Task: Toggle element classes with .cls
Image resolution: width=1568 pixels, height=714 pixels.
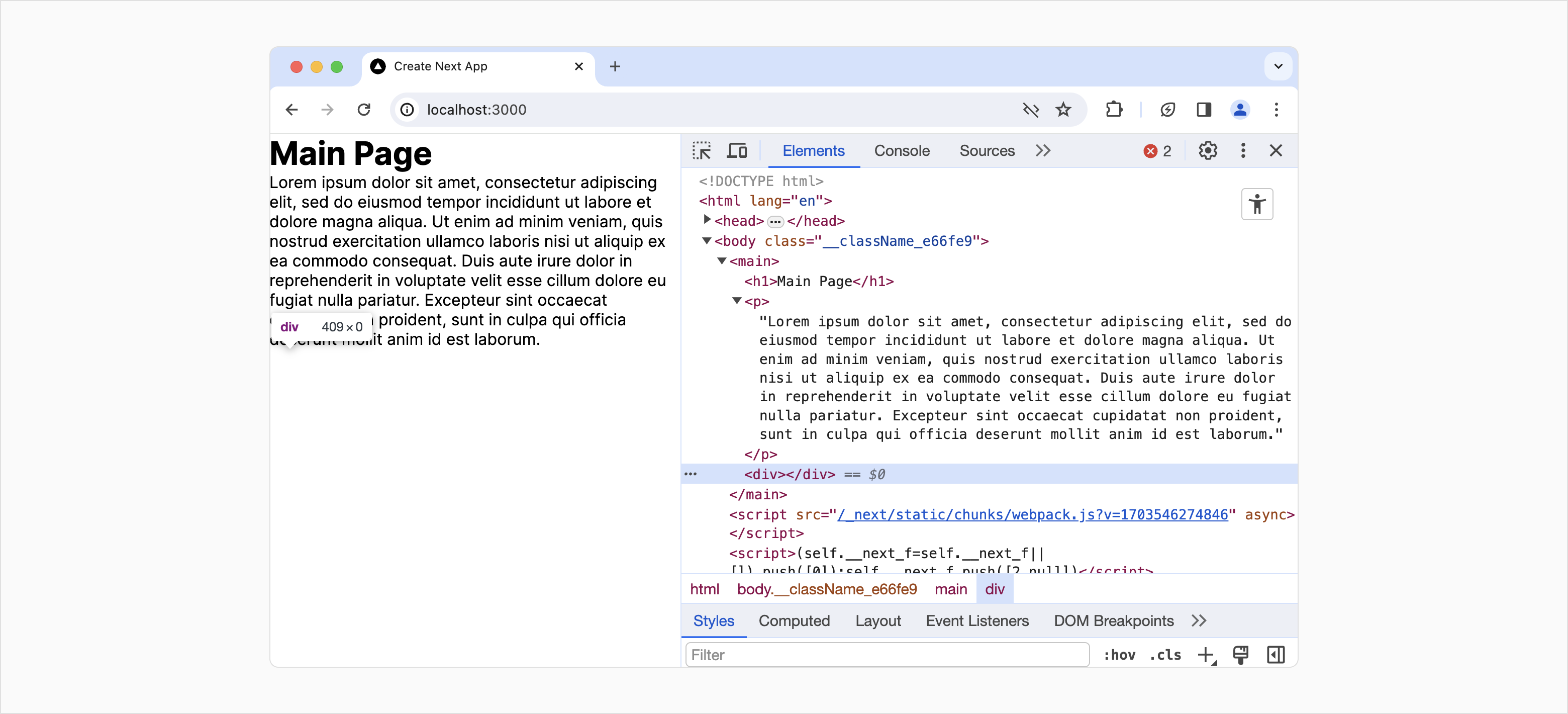Action: pos(1164,655)
